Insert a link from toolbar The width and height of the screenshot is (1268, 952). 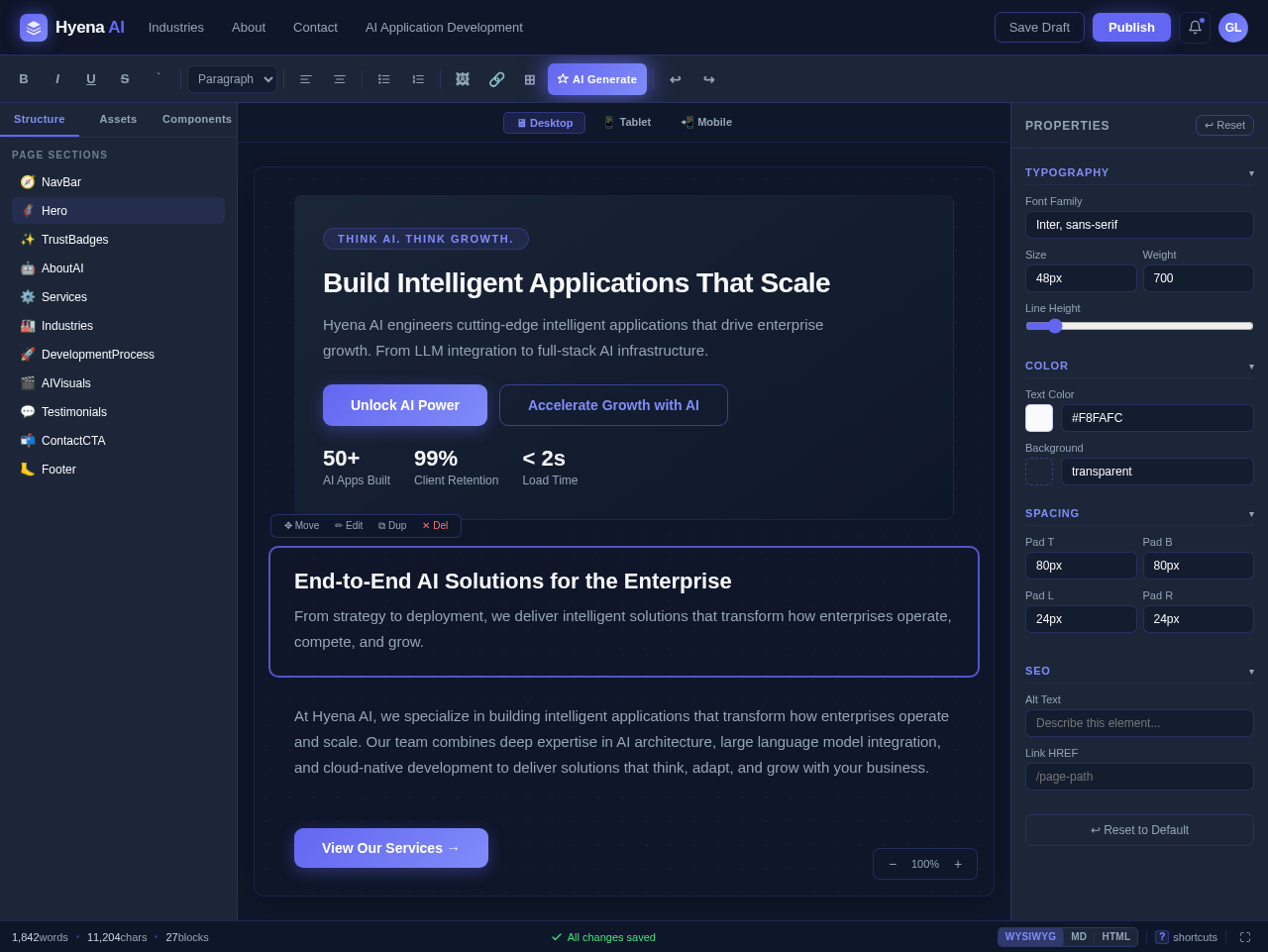(496, 79)
